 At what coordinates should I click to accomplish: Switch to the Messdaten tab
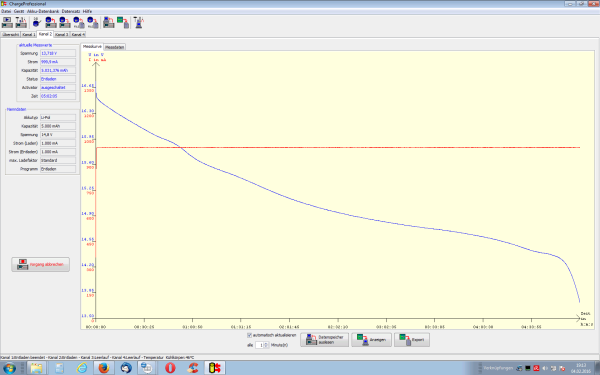coord(114,47)
